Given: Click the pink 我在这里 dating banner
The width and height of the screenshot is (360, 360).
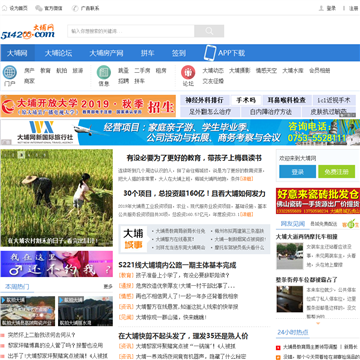Looking at the screenshot, I should pyautogui.click(x=57, y=264).
